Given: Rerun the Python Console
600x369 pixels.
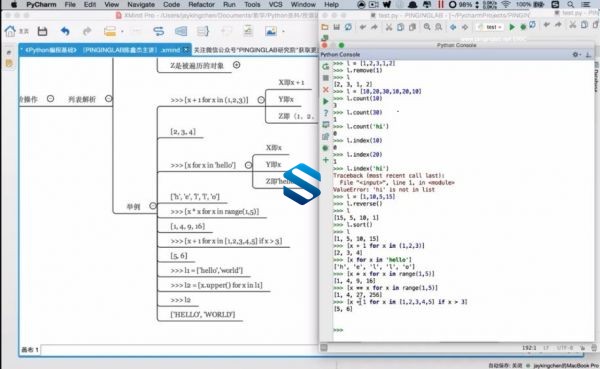Looking at the screenshot, I should click(326, 66).
